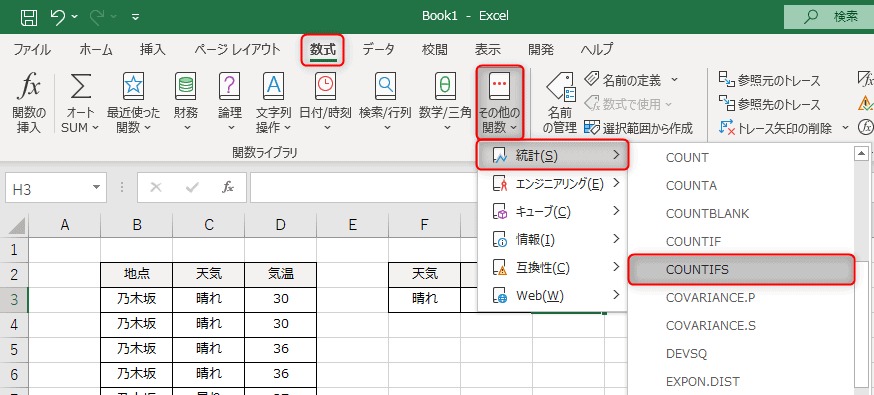Switch to the ページ レイアウト tab
The height and width of the screenshot is (395, 874).
[237, 49]
